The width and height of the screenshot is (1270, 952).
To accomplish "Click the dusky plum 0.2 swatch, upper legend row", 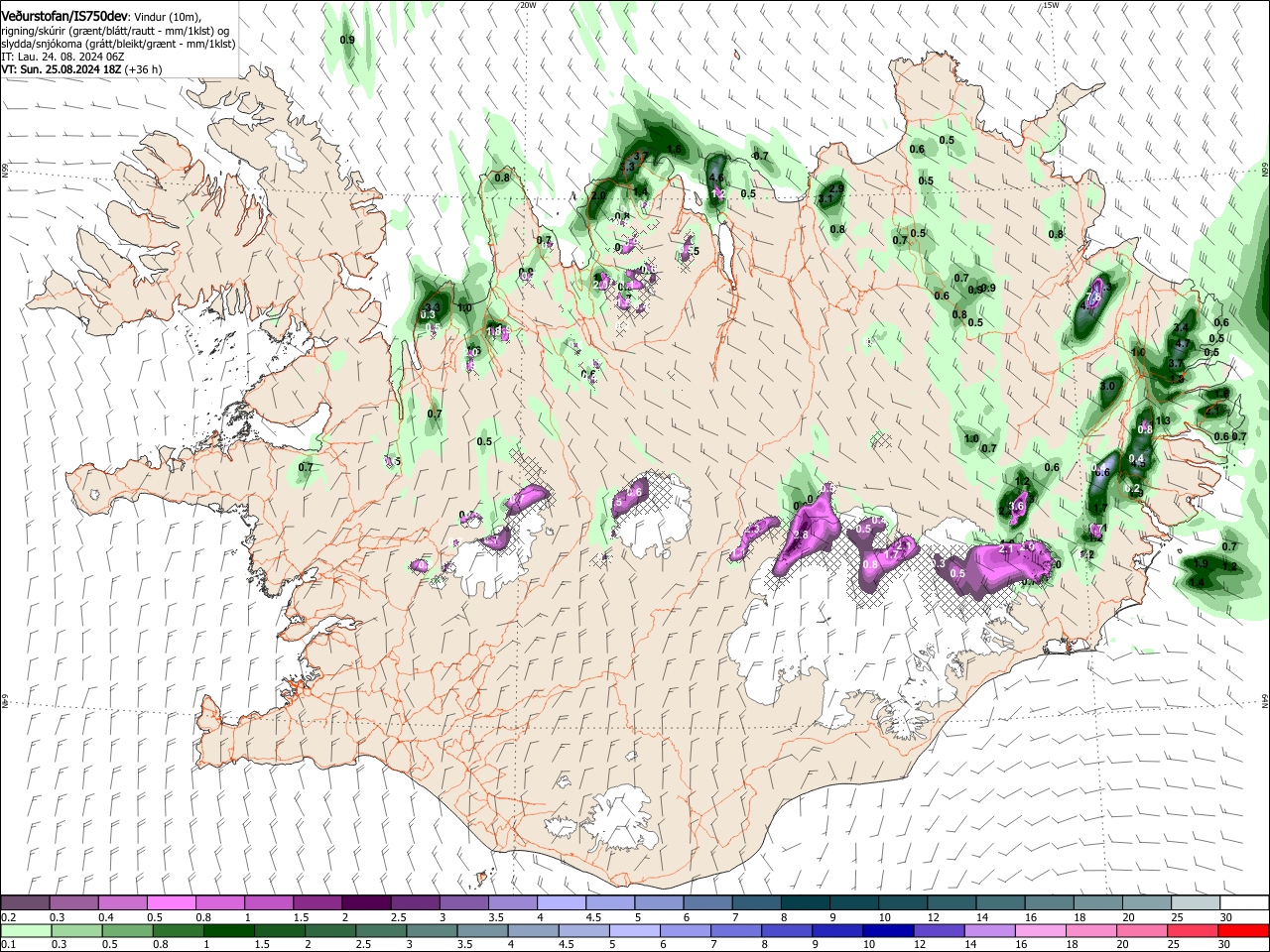I will pos(26,902).
